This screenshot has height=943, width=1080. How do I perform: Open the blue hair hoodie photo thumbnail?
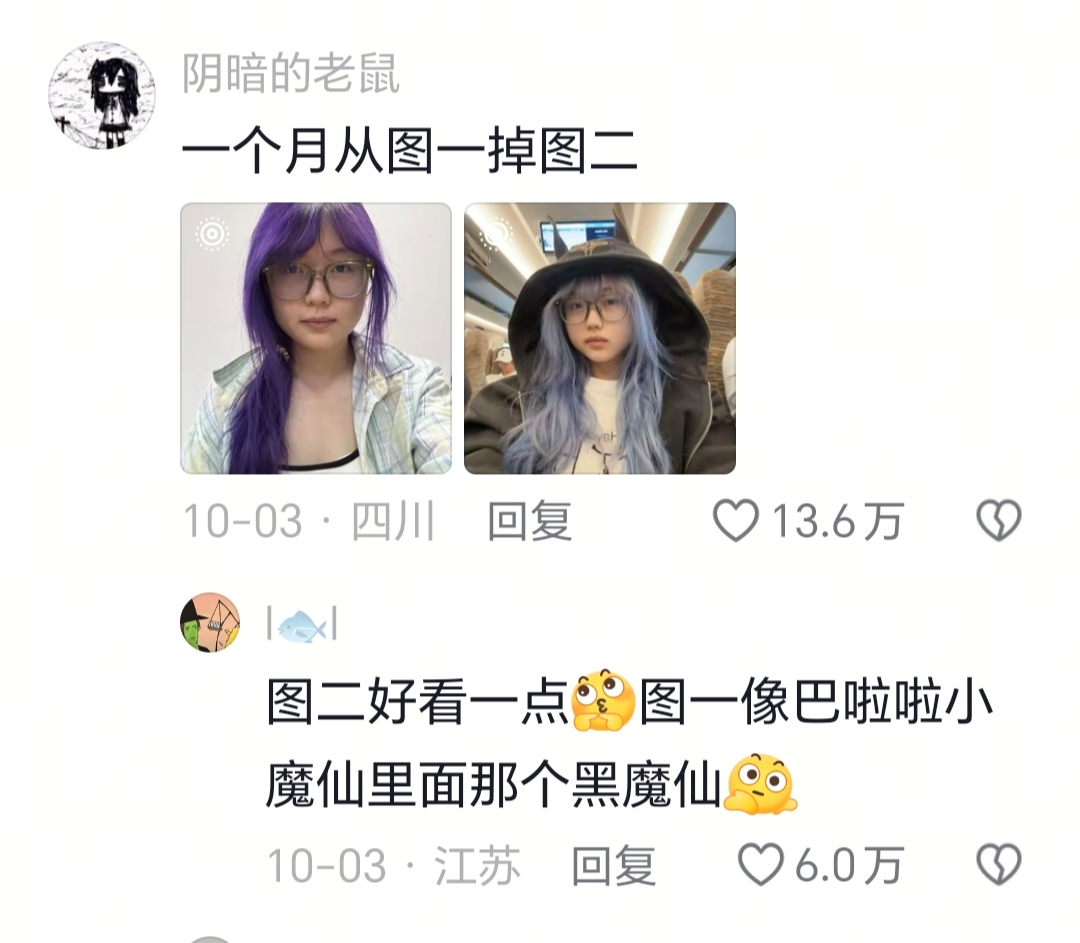[x=600, y=338]
